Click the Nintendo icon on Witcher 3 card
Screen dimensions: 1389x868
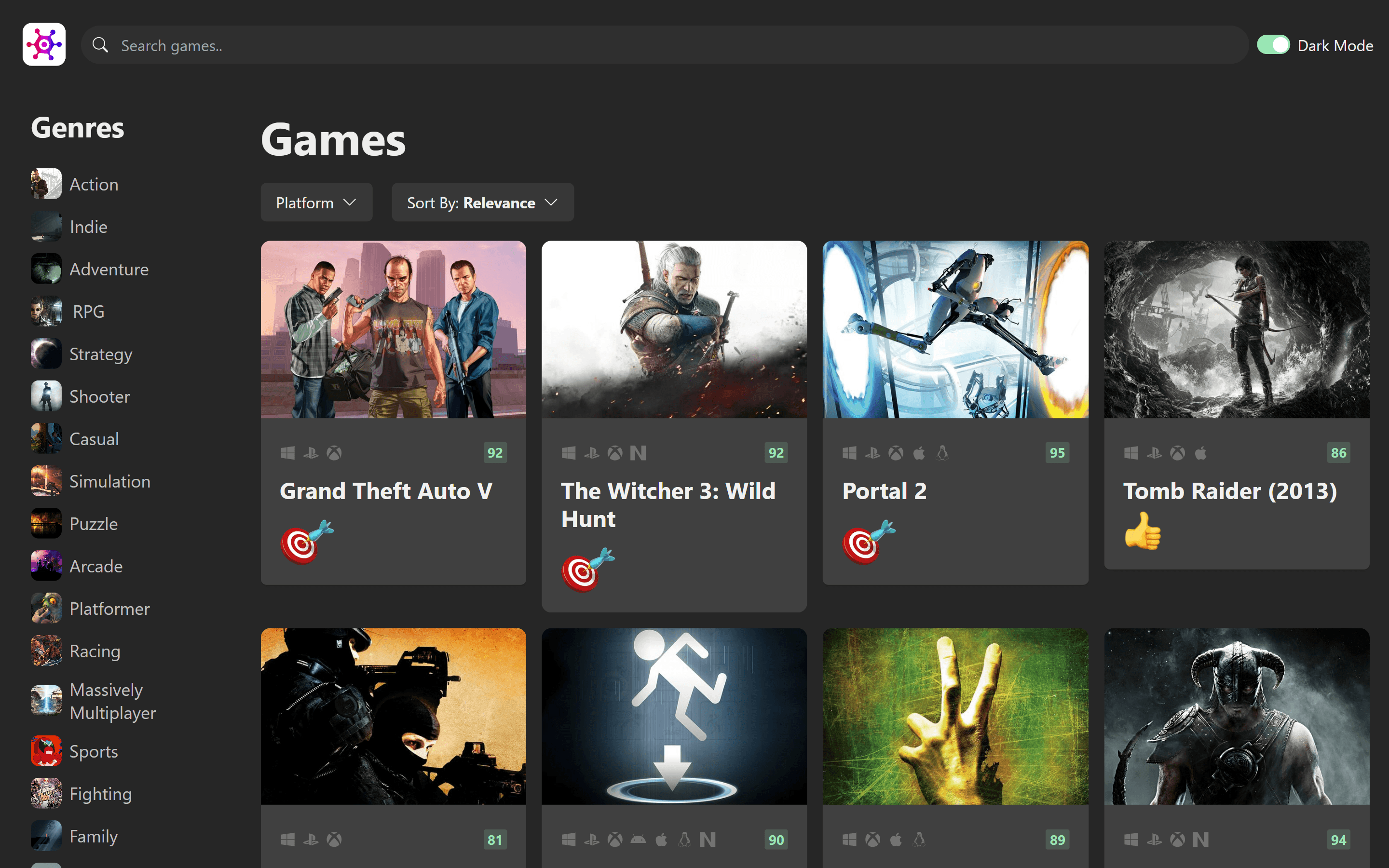(638, 453)
